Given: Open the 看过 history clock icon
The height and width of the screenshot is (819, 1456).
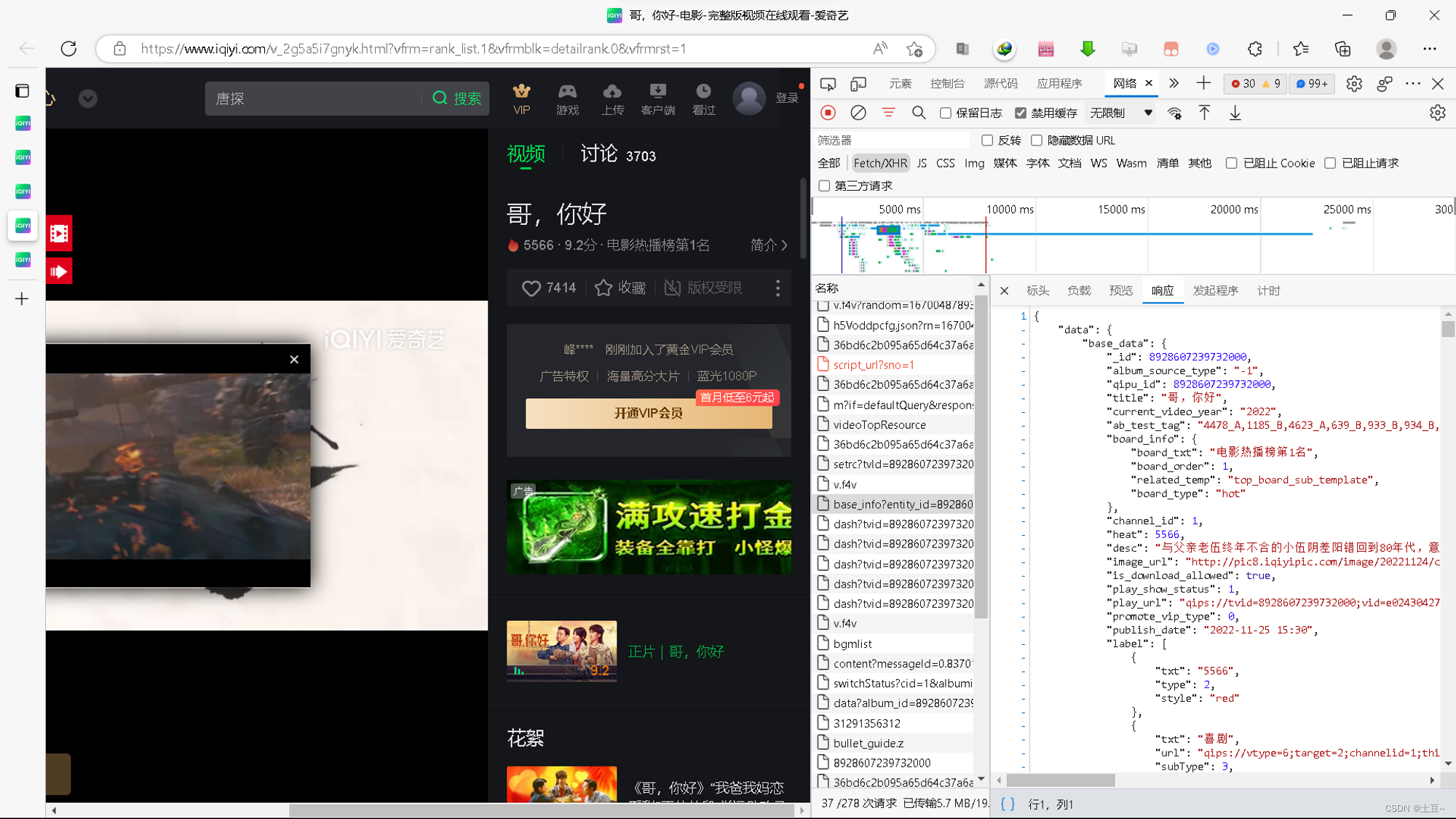Looking at the screenshot, I should [x=703, y=92].
